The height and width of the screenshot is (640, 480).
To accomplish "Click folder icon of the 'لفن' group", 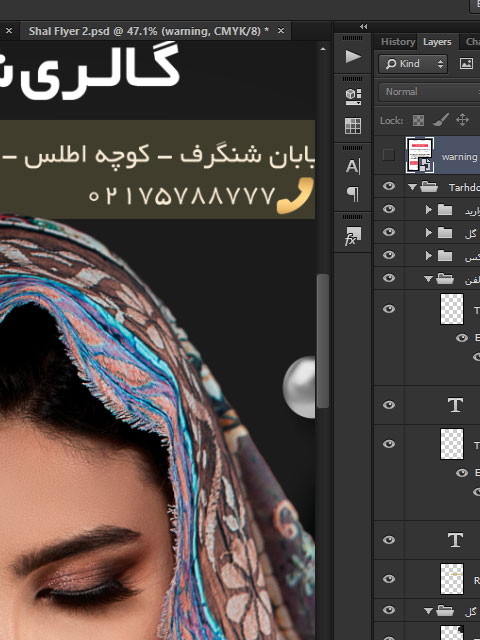I will (445, 278).
